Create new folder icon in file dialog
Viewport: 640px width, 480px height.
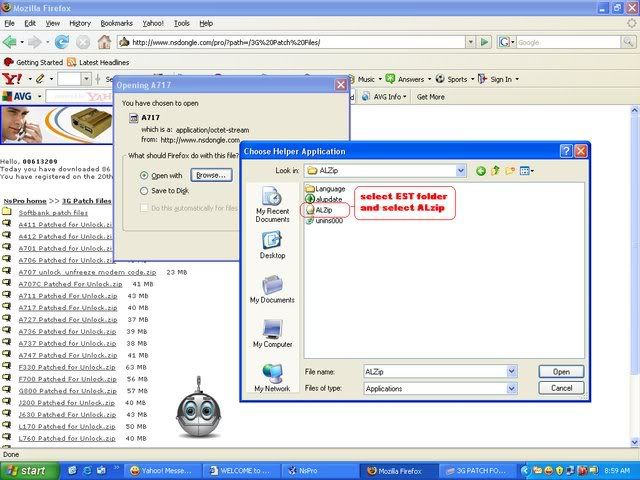[510, 171]
